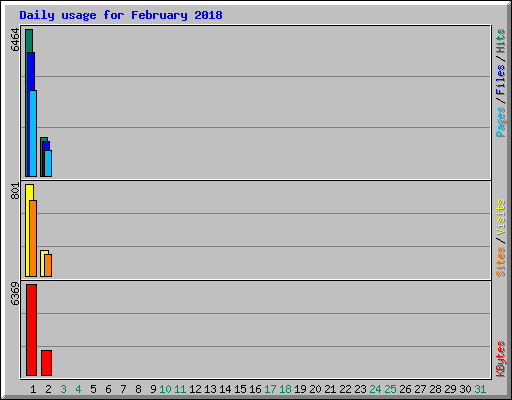This screenshot has height=400, width=512.
Task: Click day 26 on the x-axis
Action: click(405, 389)
